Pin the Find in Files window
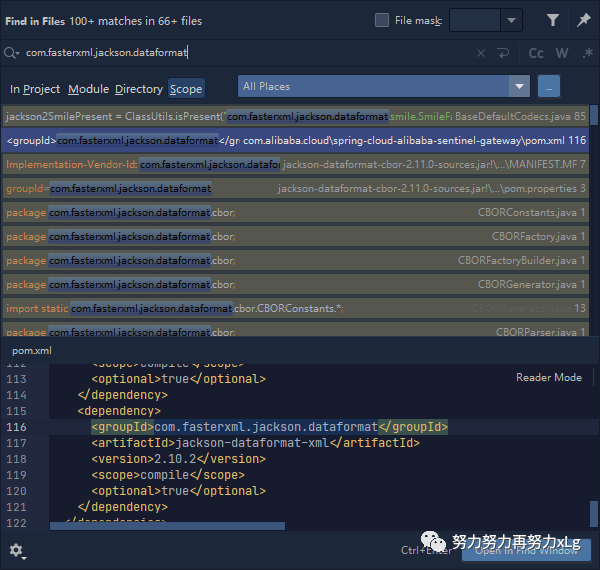 point(583,20)
